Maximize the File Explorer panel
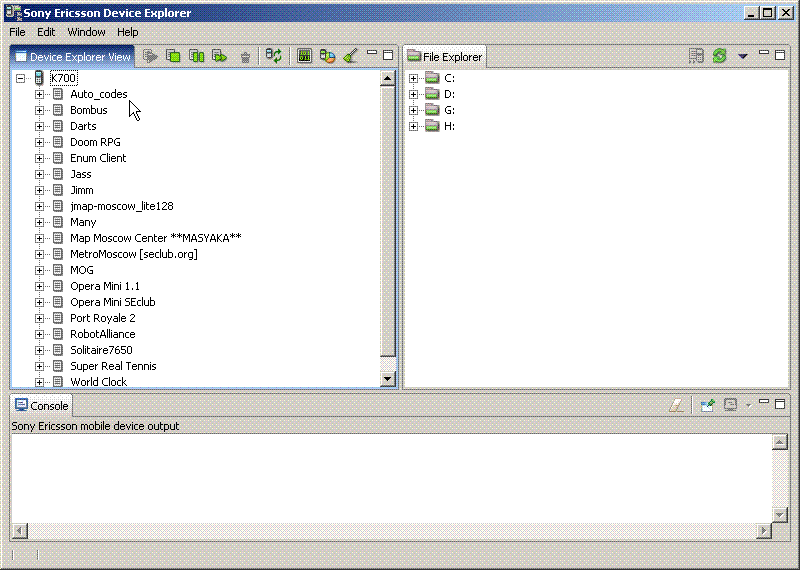This screenshot has height=570, width=800. click(780, 55)
